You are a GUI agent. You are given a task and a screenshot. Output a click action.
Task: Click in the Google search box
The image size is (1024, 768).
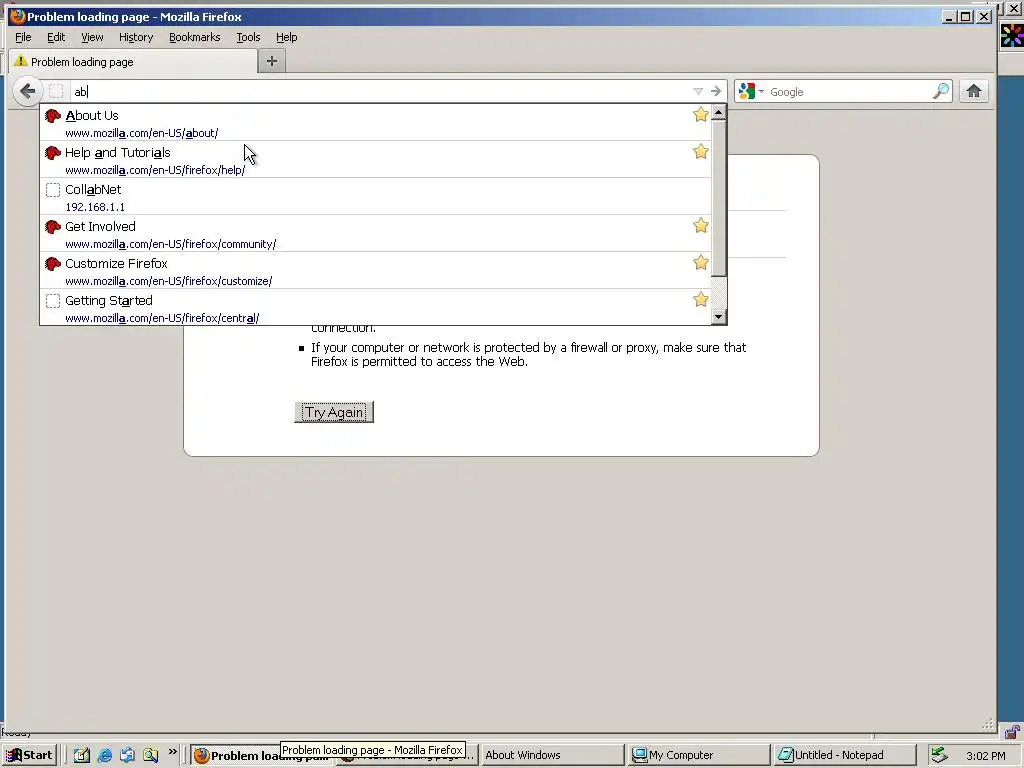(x=849, y=92)
